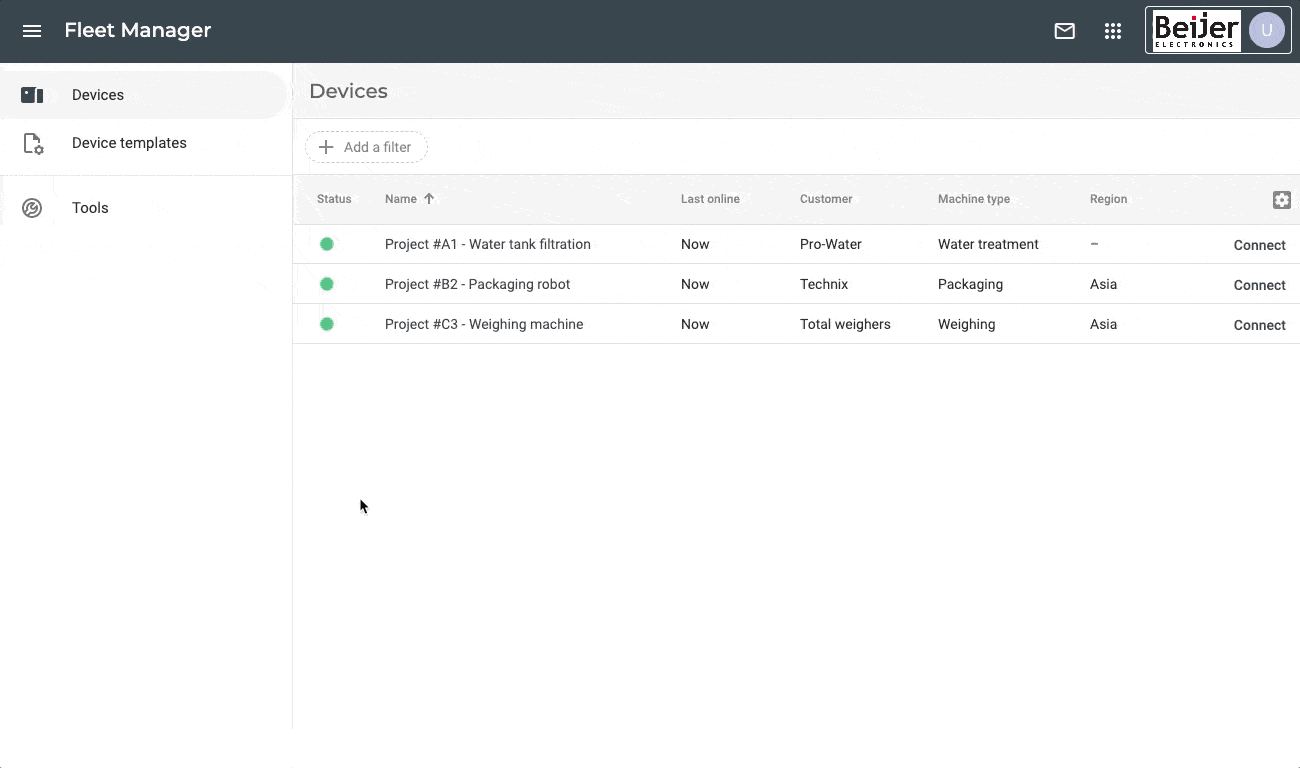Open table column settings gear
This screenshot has width=1300, height=768.
pyautogui.click(x=1282, y=200)
